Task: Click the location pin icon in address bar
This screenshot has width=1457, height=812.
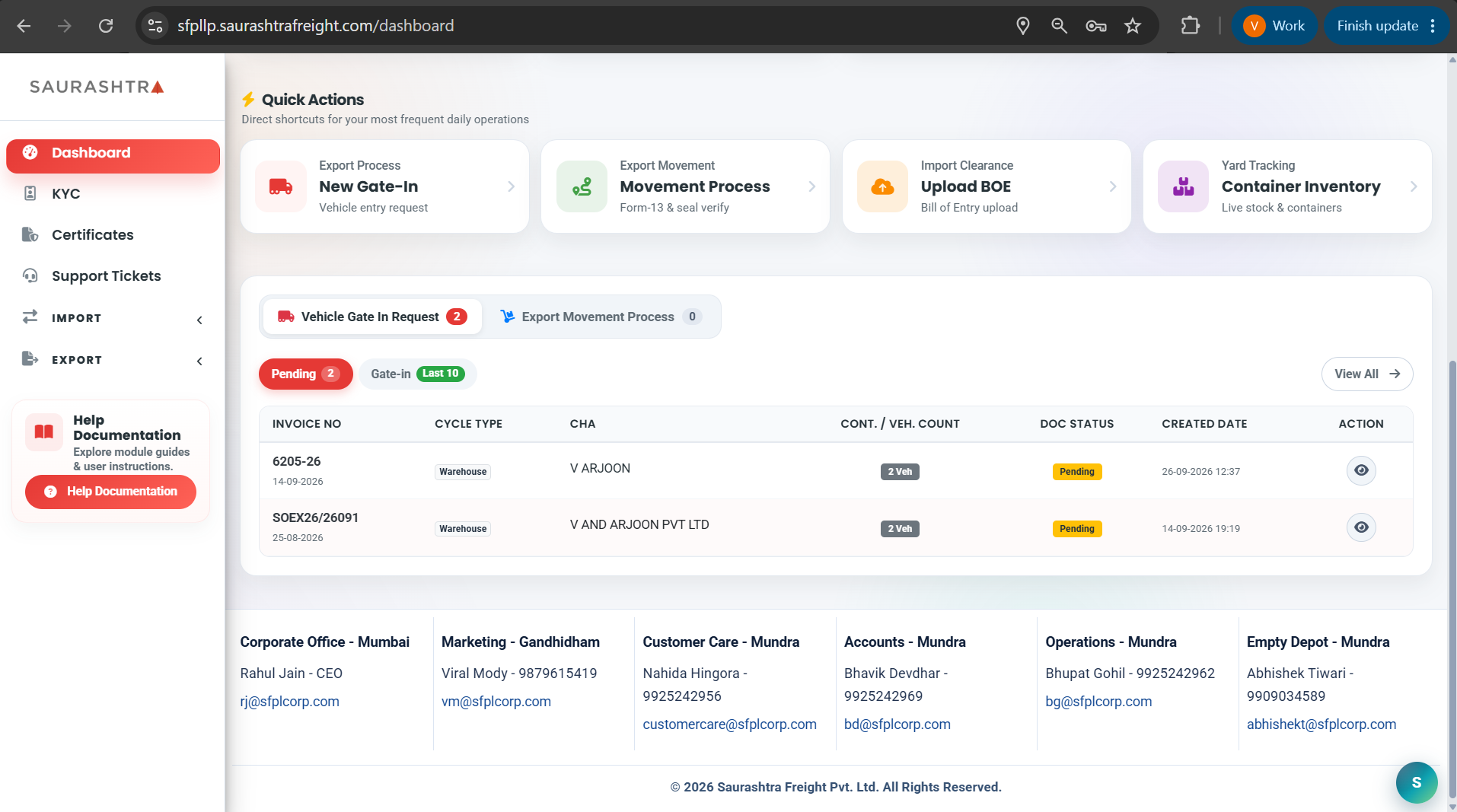Action: tap(1023, 26)
